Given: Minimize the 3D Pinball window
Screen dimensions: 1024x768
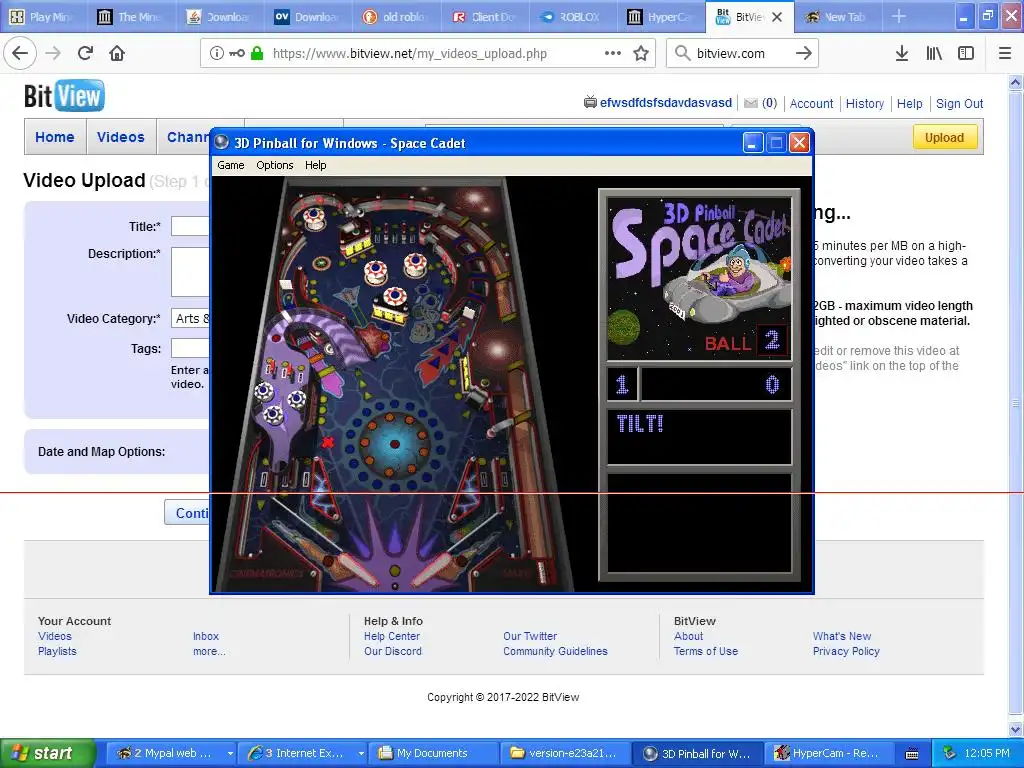Looking at the screenshot, I should click(753, 142).
